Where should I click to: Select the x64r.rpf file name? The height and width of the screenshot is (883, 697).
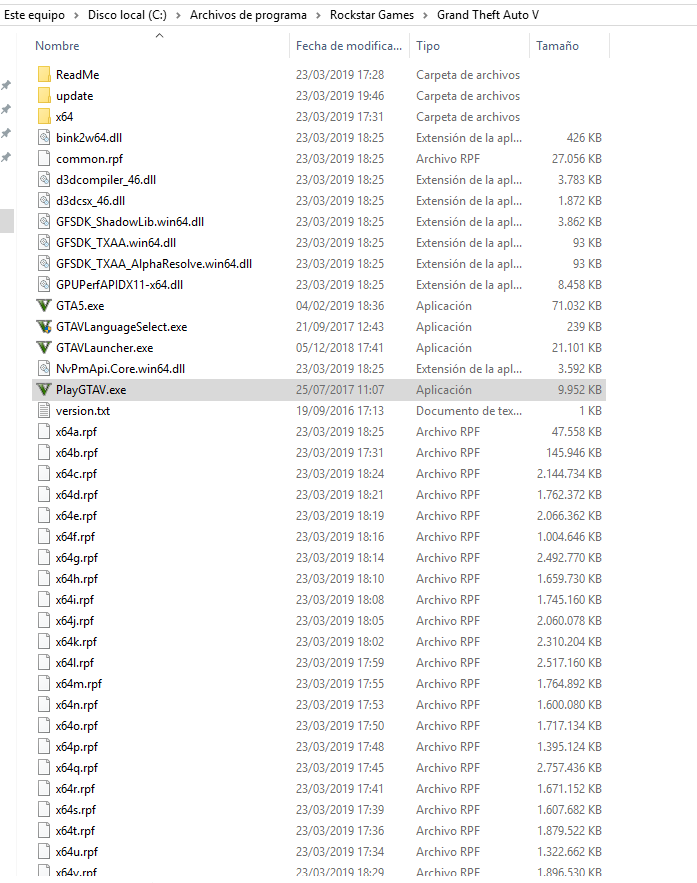click(x=75, y=789)
